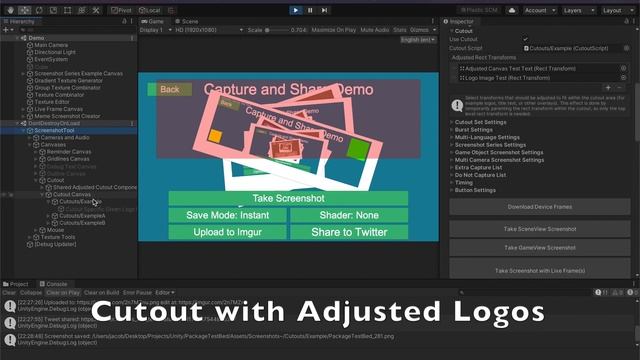Toggle Collapse in Console toolbar

(x=31, y=293)
